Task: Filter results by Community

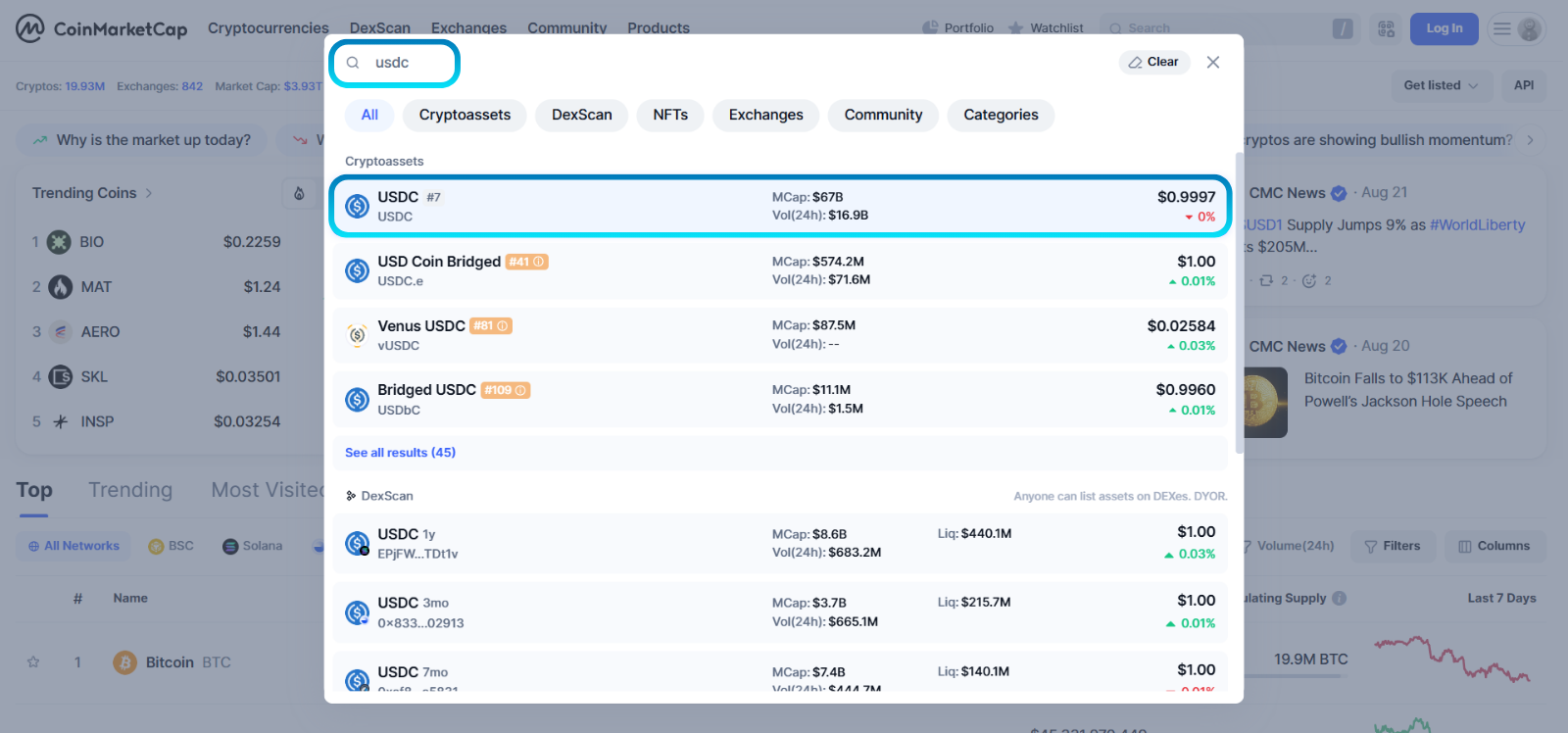Action: (884, 115)
